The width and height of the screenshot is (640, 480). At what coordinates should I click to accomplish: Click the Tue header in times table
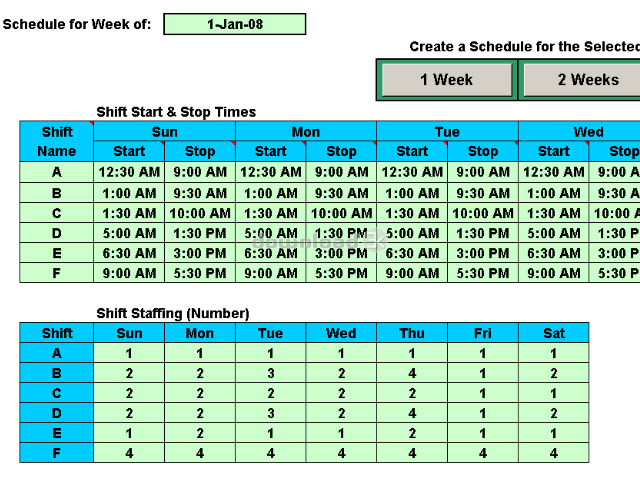click(447, 131)
